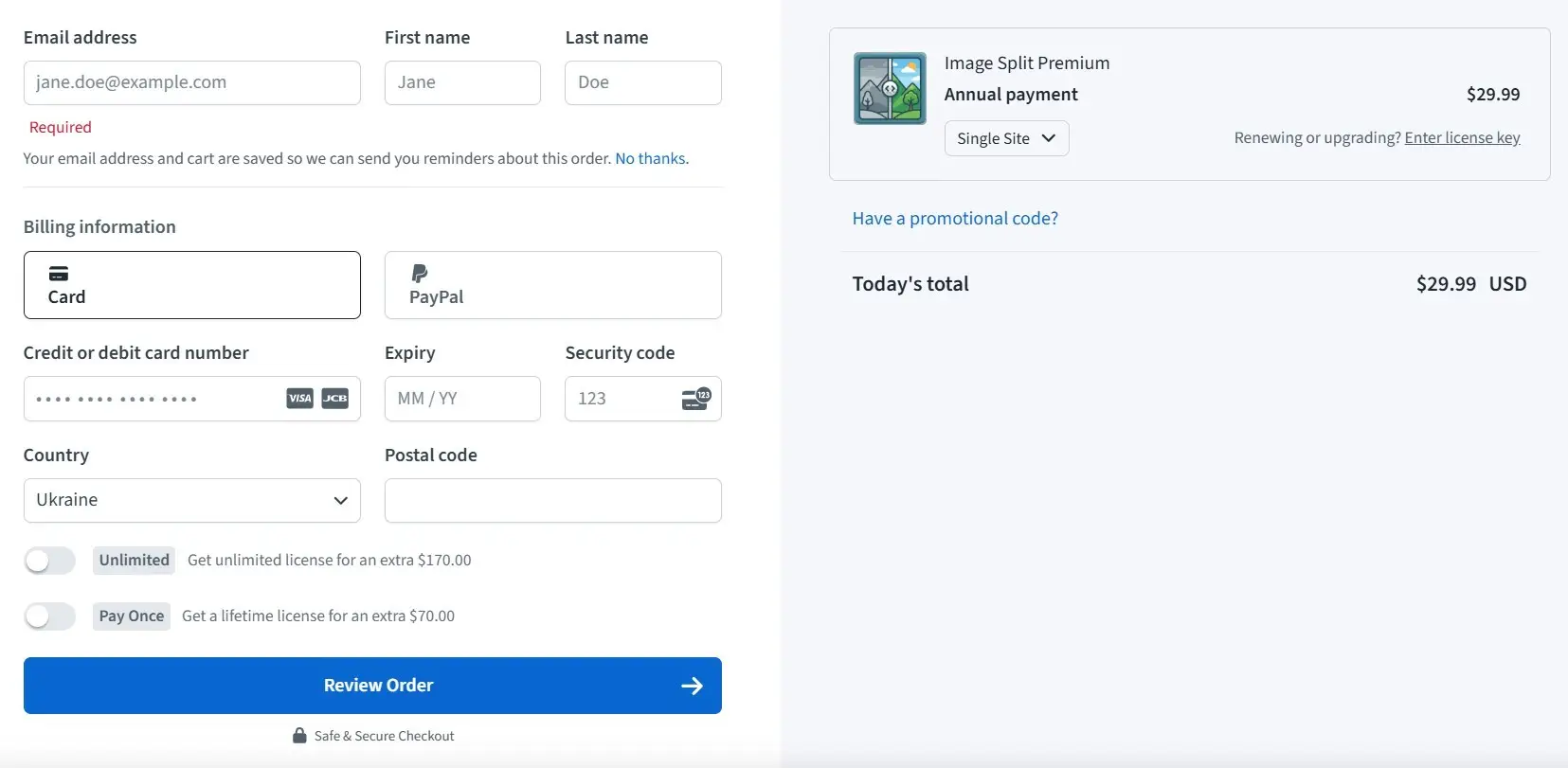Open the Country dropdown showing Ukraine
This screenshot has height=768, width=1568.
tap(191, 500)
